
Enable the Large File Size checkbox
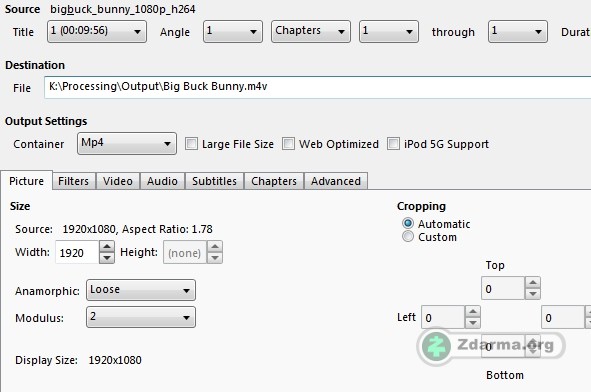[x=191, y=144]
